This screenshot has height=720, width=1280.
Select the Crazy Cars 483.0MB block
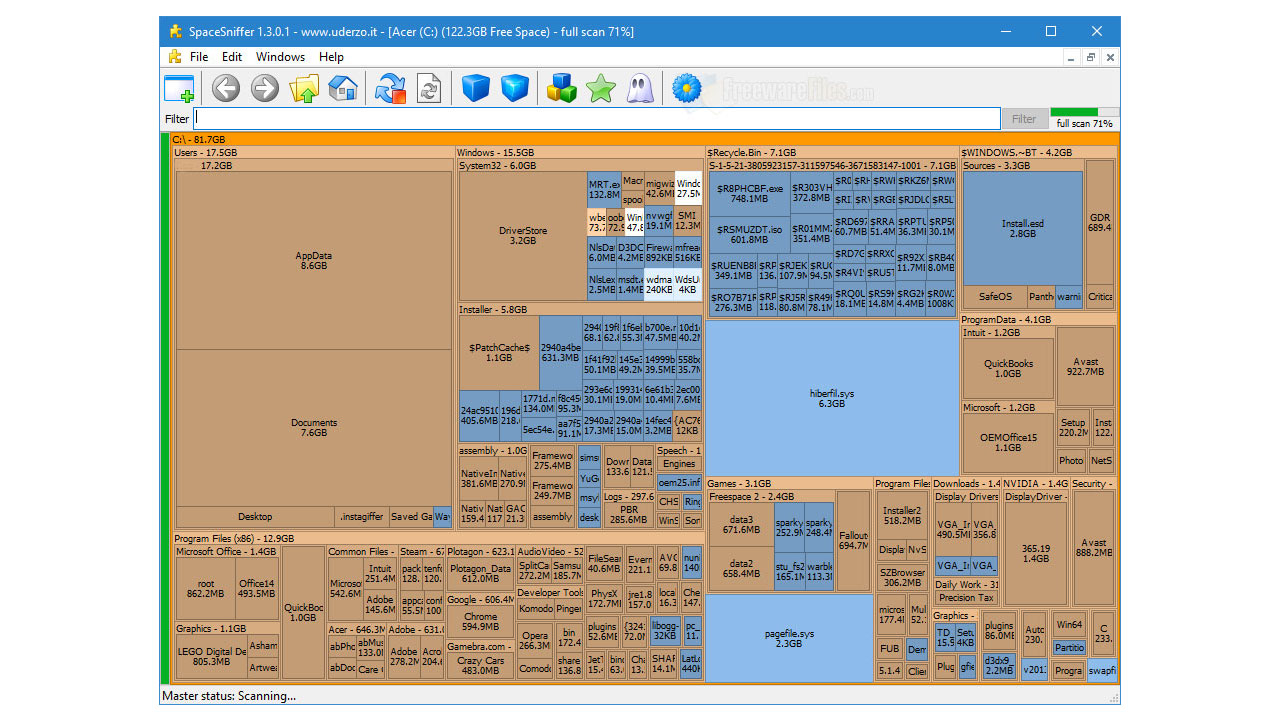[x=481, y=666]
